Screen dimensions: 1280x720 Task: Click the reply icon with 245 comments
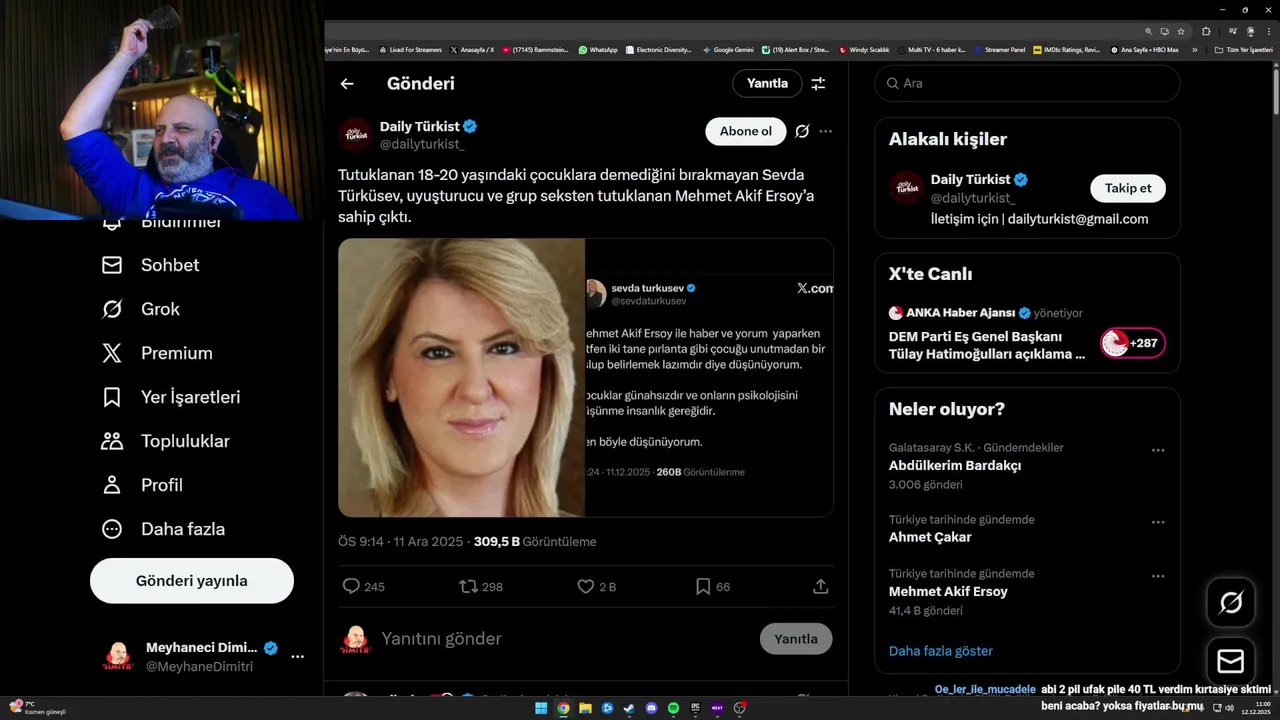coord(351,586)
